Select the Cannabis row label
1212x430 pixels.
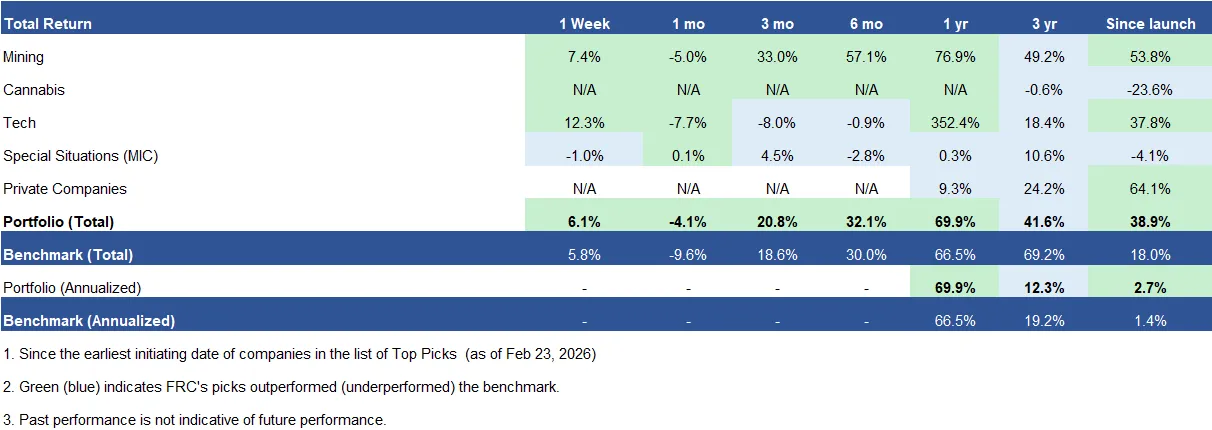34,90
